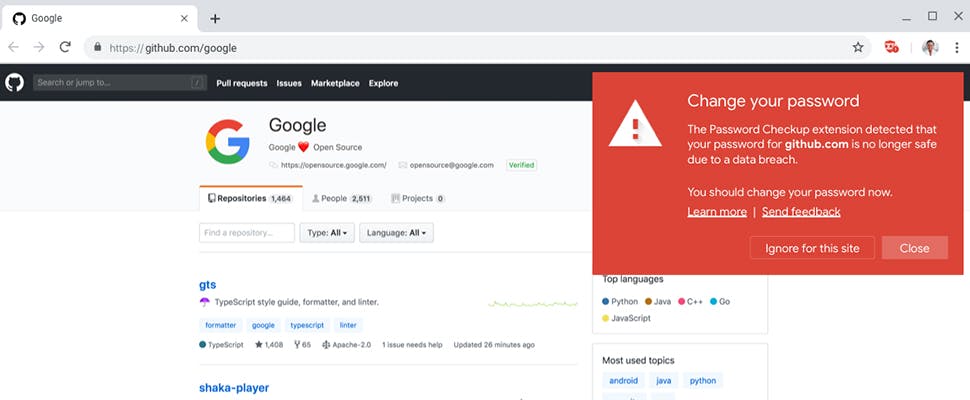Switch to the Projects tab
Image resolution: width=970 pixels, height=400 pixels.
click(x=418, y=198)
